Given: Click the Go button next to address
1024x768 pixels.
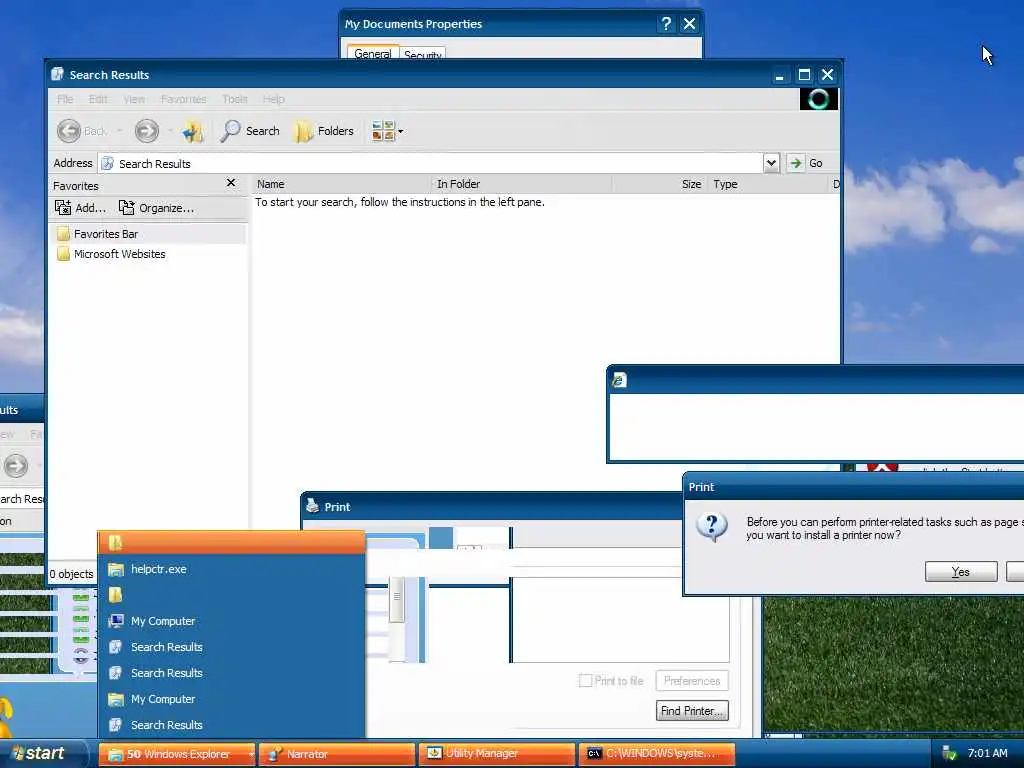Looking at the screenshot, I should click(805, 163).
